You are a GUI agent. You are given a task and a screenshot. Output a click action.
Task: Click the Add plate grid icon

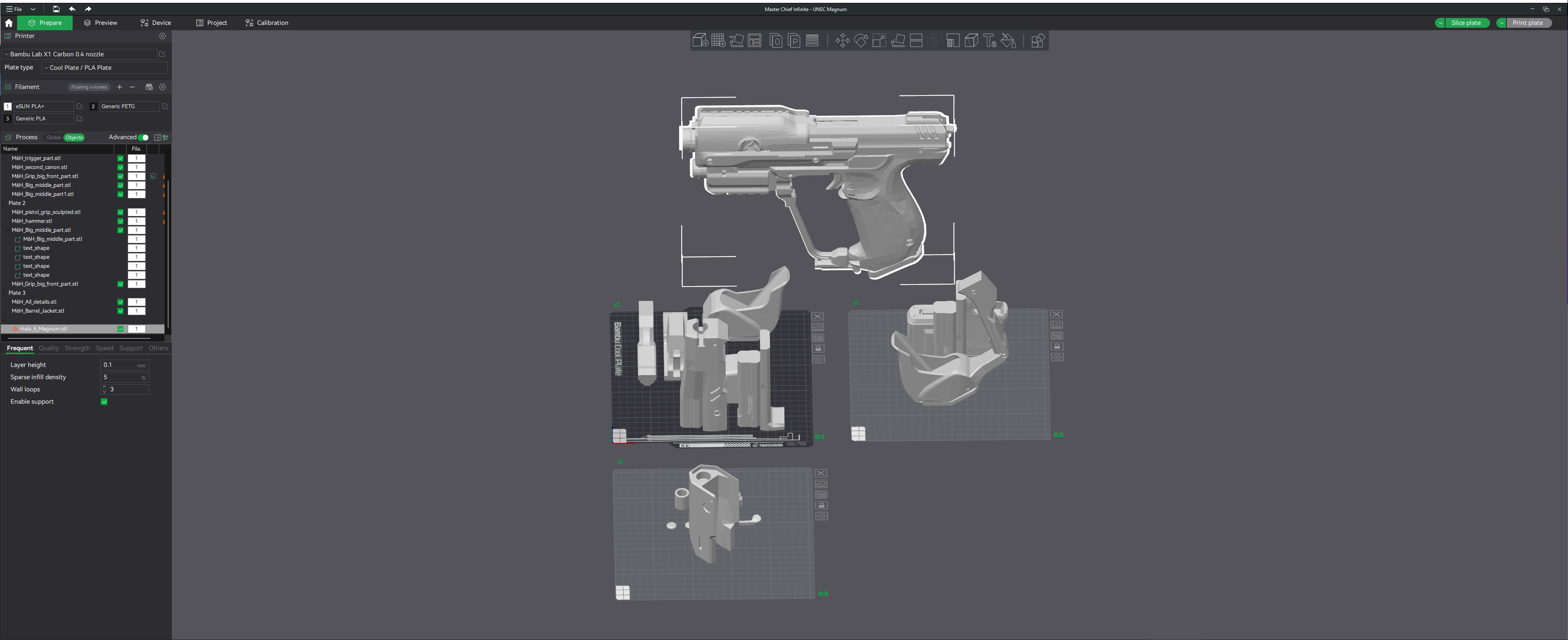[x=717, y=41]
